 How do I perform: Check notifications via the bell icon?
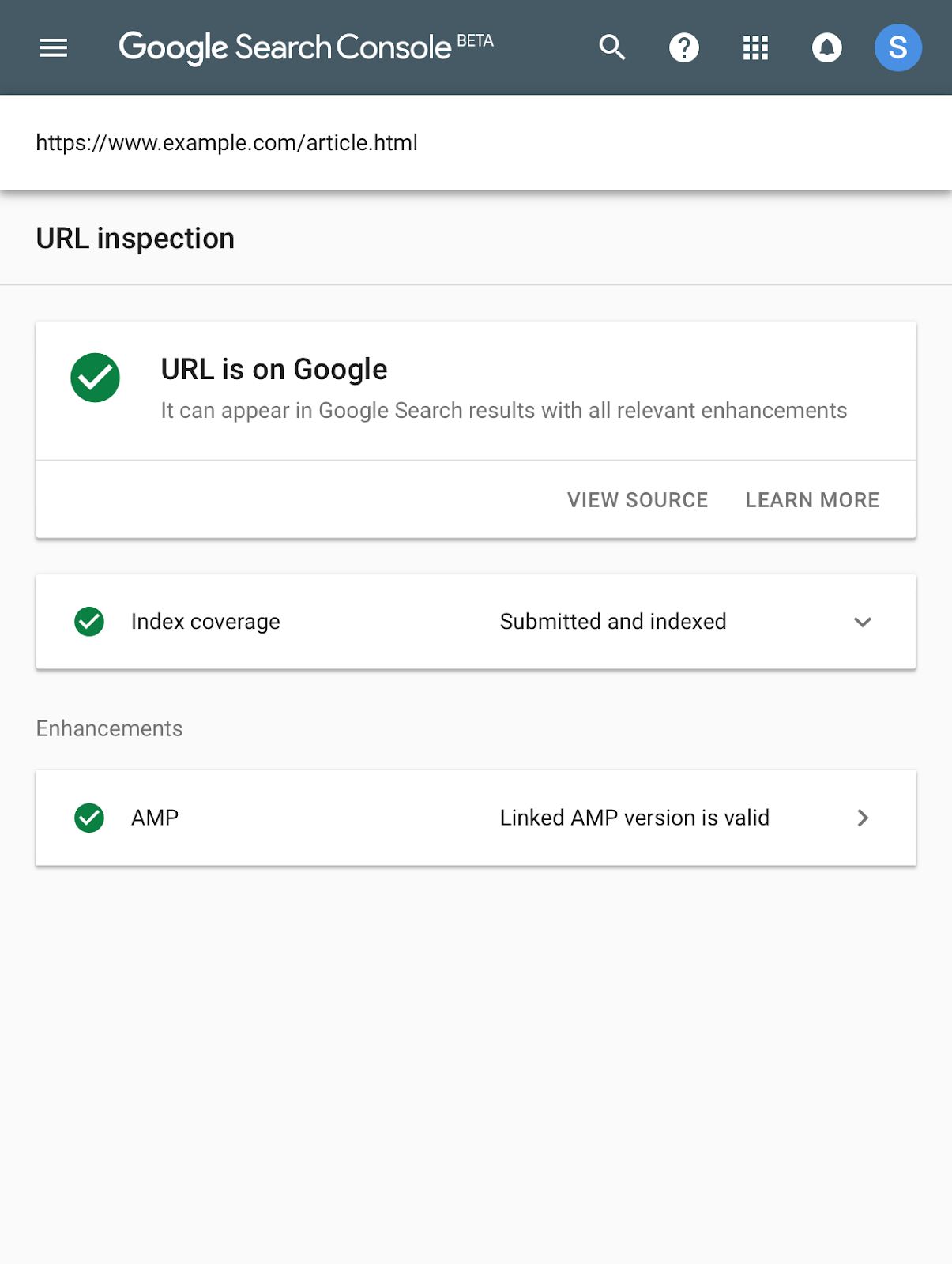coord(826,47)
